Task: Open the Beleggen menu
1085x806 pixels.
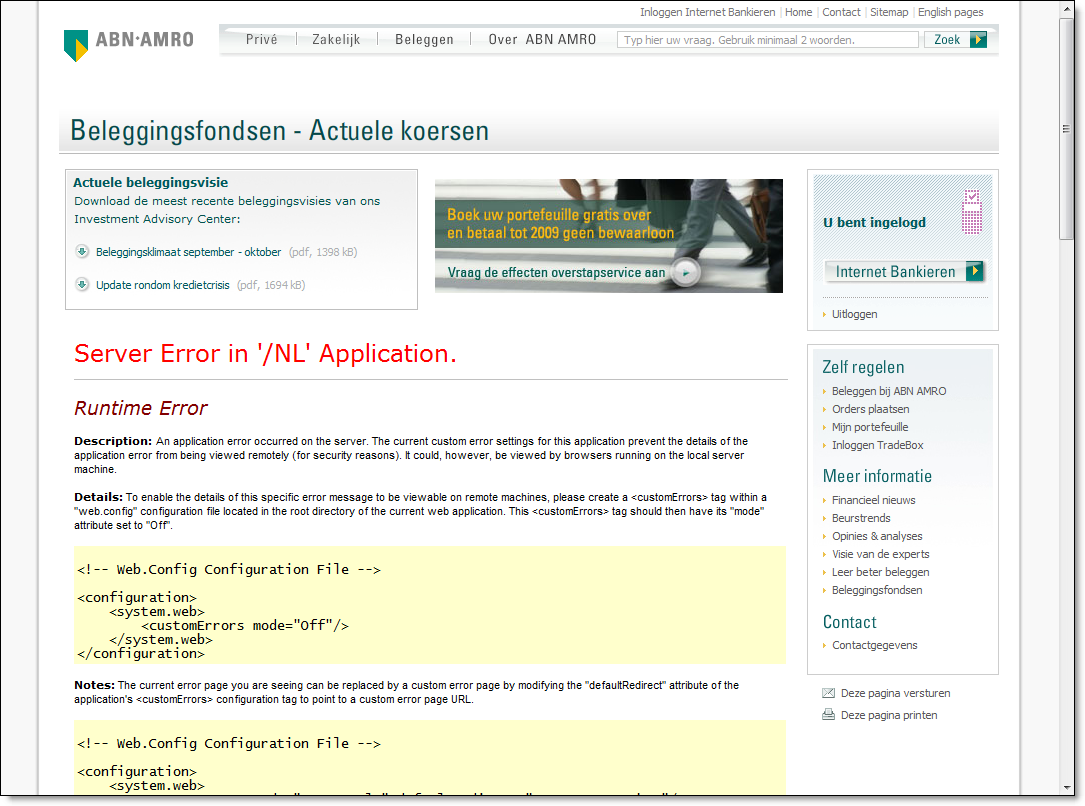Action: click(424, 40)
